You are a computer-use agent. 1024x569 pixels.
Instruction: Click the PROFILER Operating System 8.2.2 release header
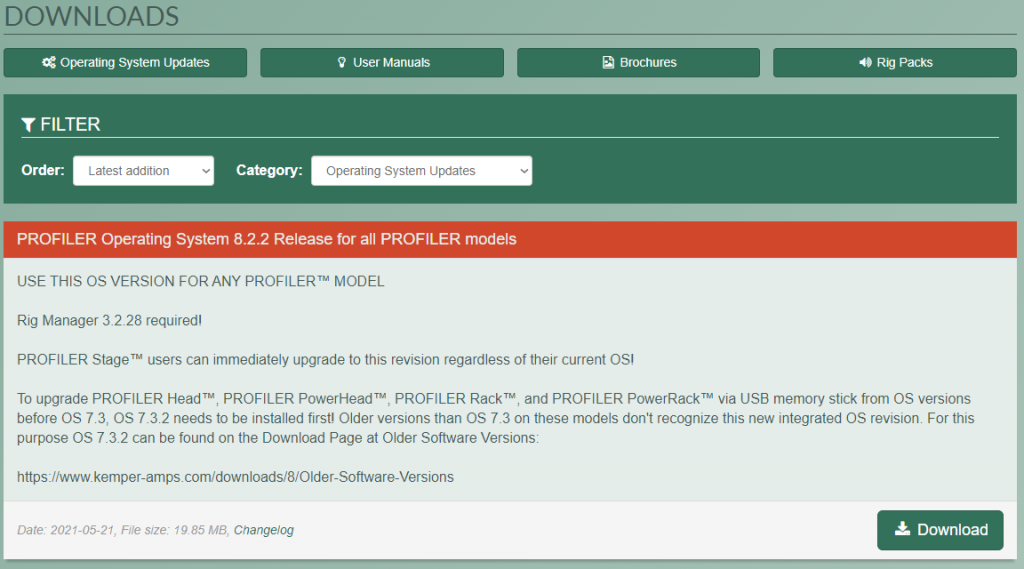click(510, 239)
